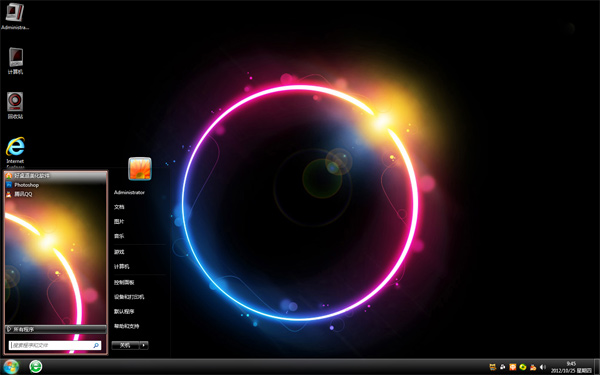Click the QQ penguin icon in Start menu
The width and height of the screenshot is (600, 375).
(9, 194)
